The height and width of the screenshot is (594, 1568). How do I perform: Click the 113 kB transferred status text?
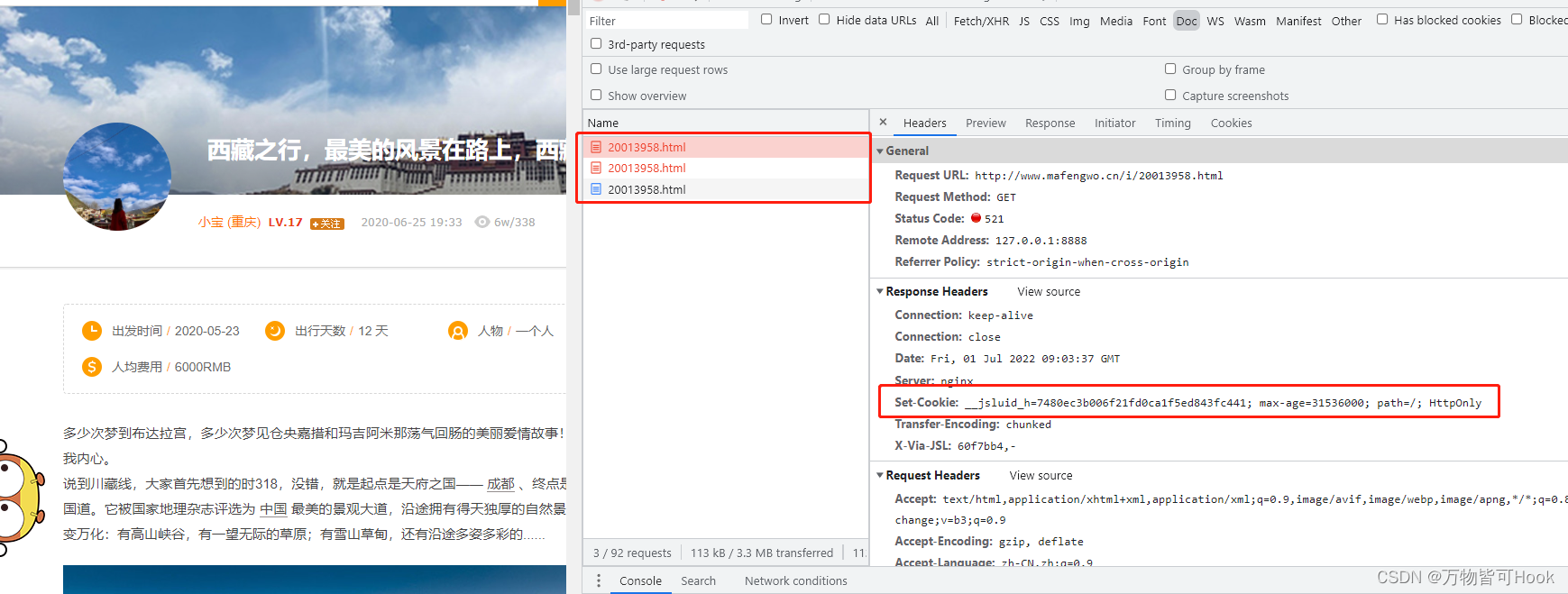point(762,553)
